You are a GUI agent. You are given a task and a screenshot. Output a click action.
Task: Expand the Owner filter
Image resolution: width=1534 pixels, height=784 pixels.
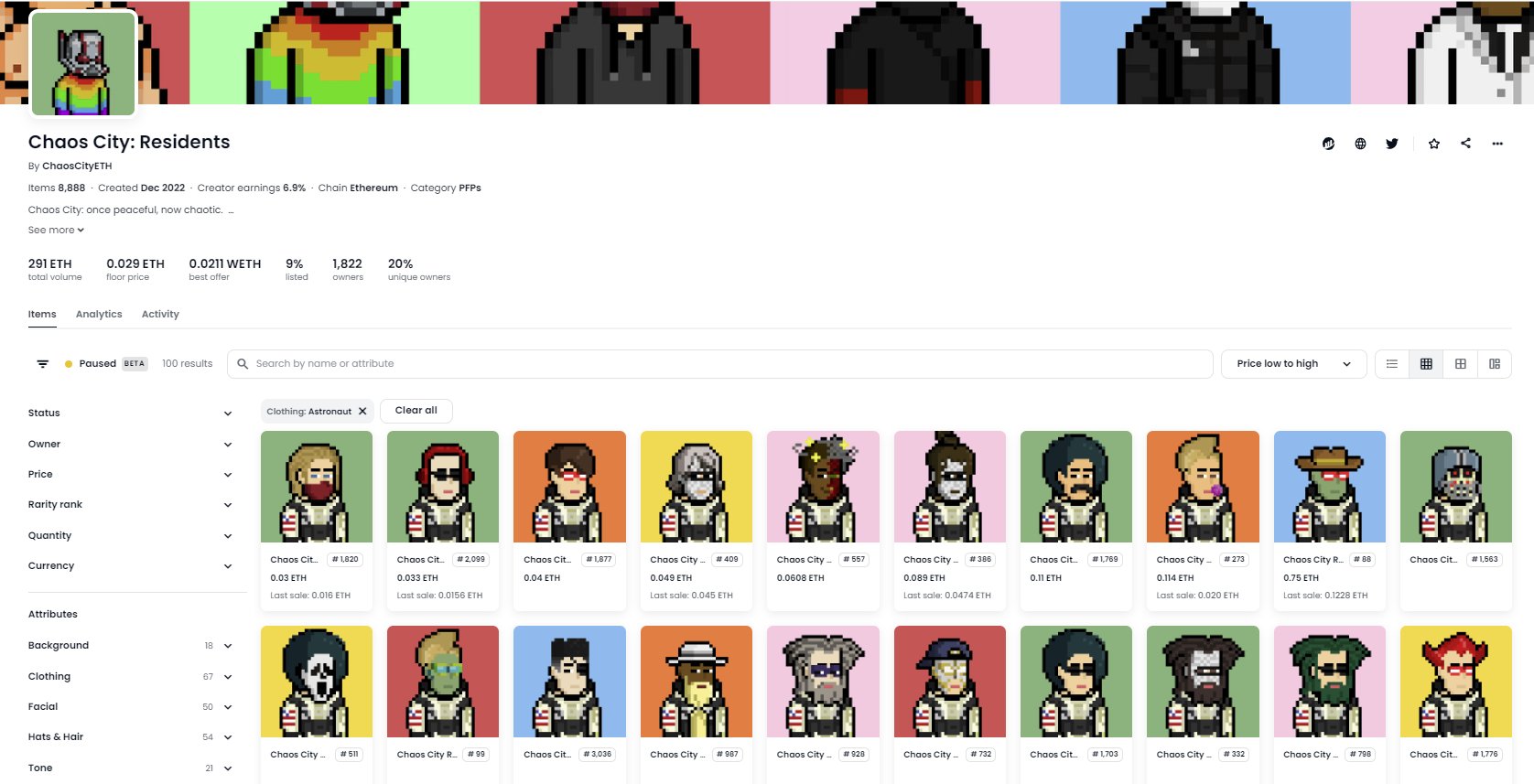(x=130, y=445)
